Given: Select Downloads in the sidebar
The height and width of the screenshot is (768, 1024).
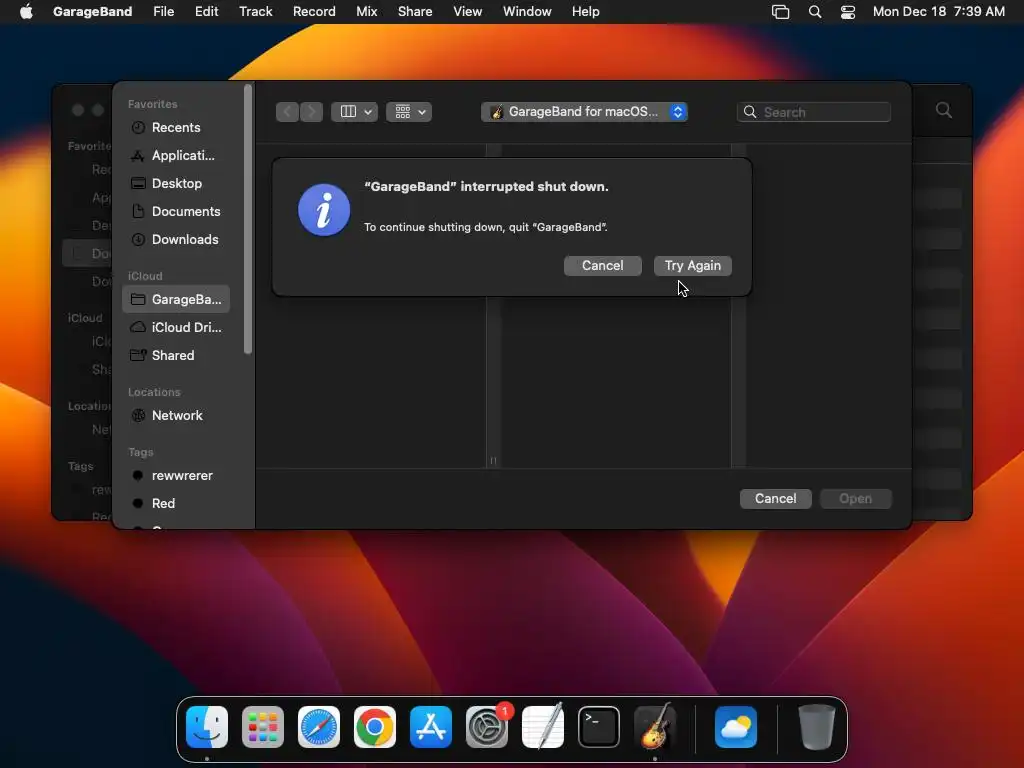Looking at the screenshot, I should tap(176, 240).
